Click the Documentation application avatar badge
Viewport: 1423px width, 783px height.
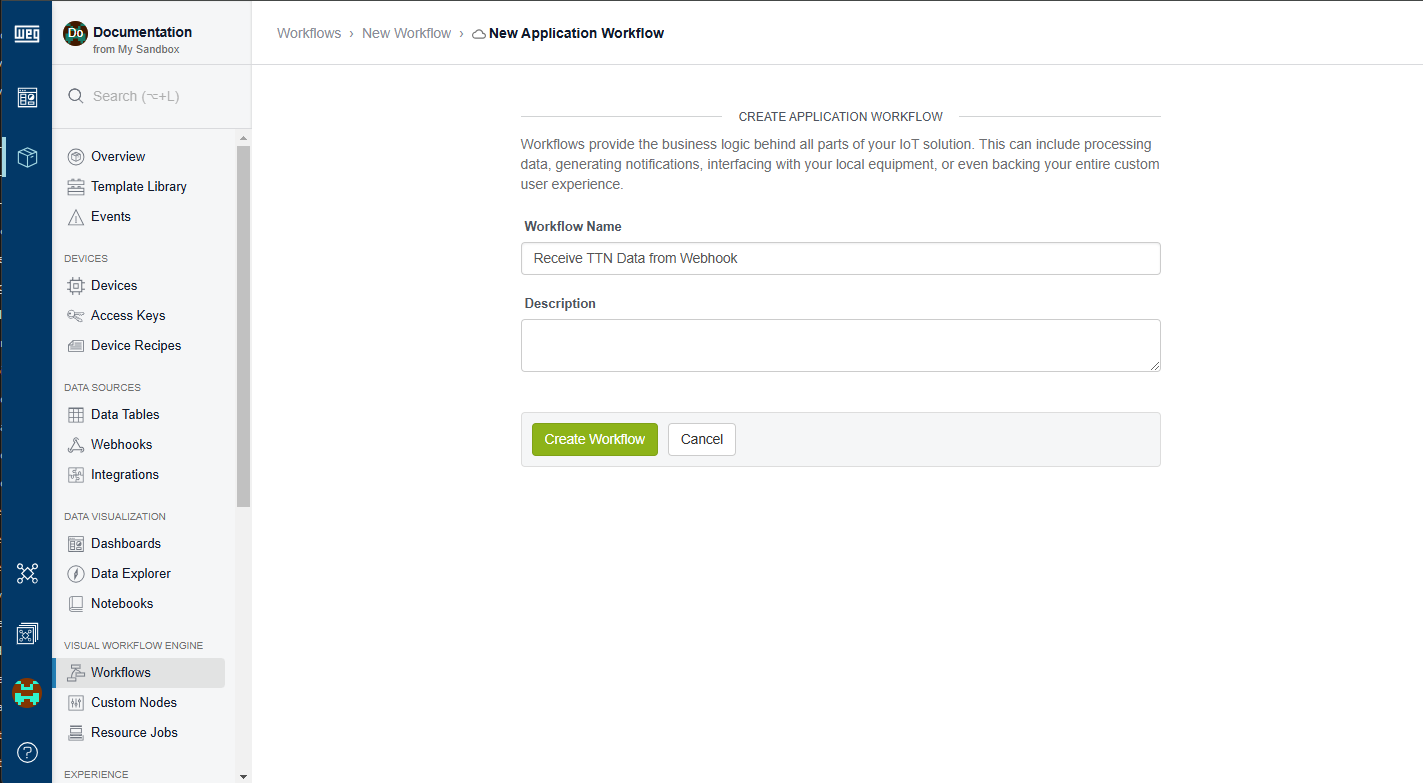point(75,33)
